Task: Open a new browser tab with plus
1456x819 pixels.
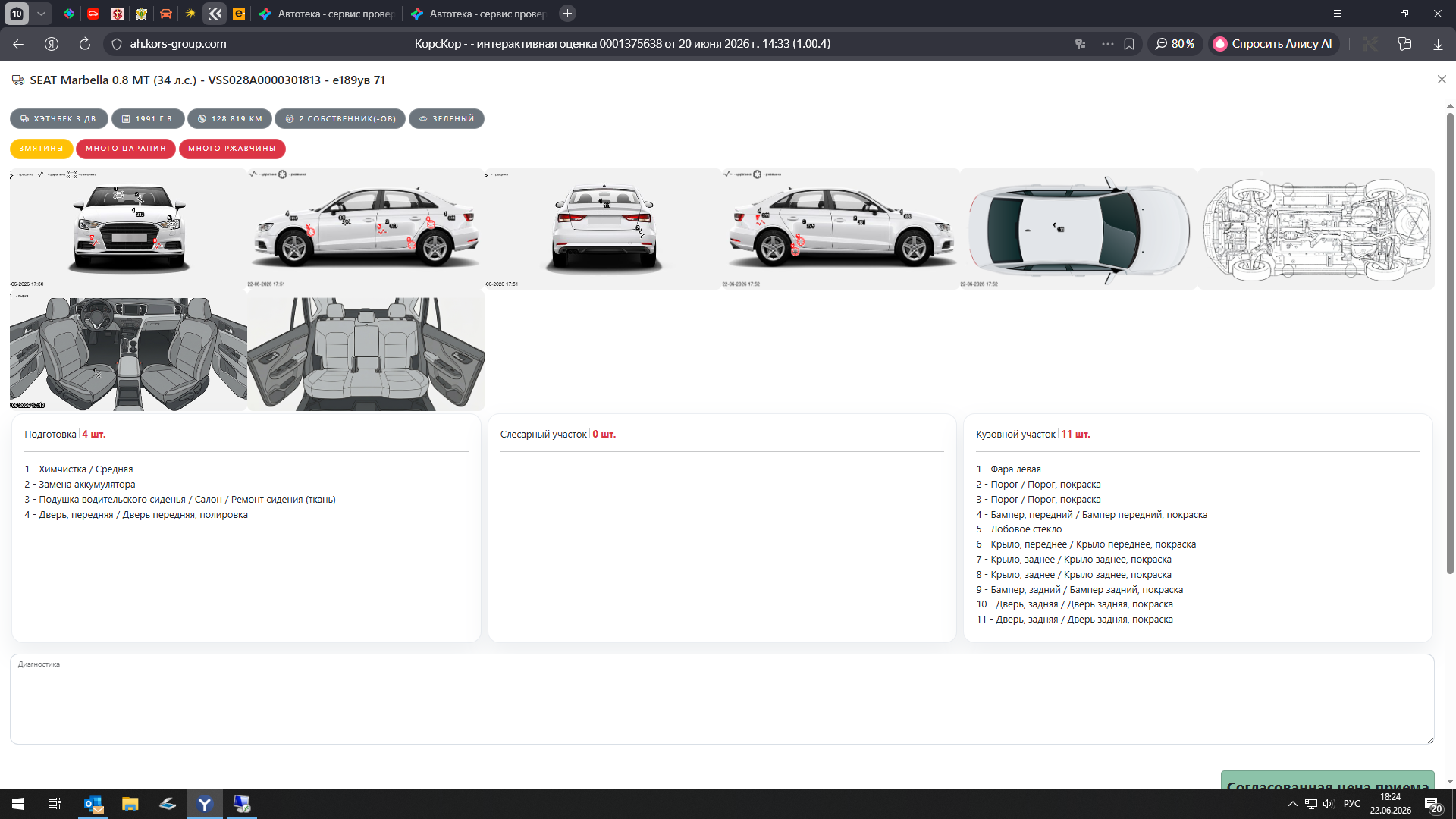Action: (567, 14)
